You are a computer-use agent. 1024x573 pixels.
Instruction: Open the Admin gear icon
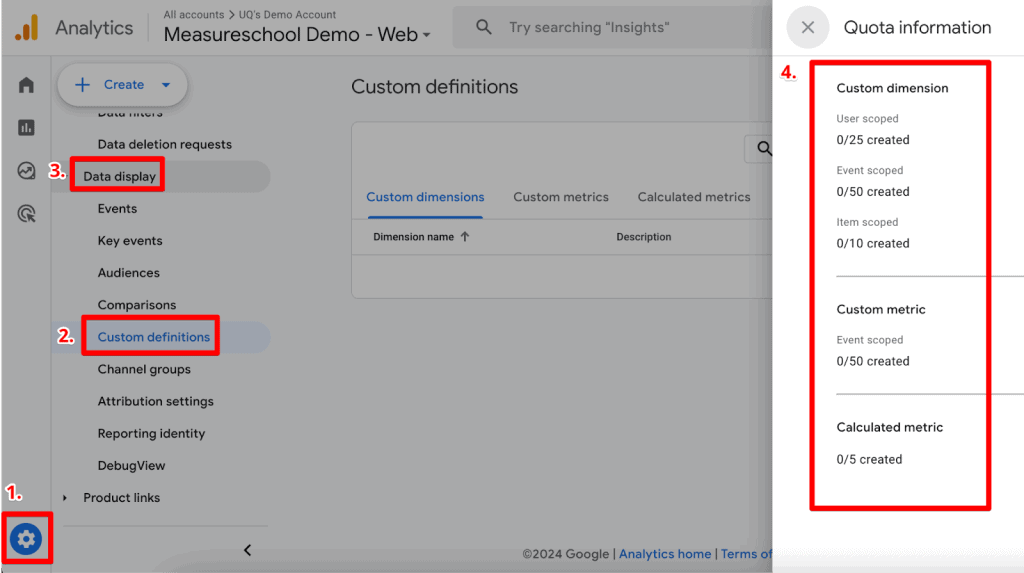pyautogui.click(x=26, y=539)
